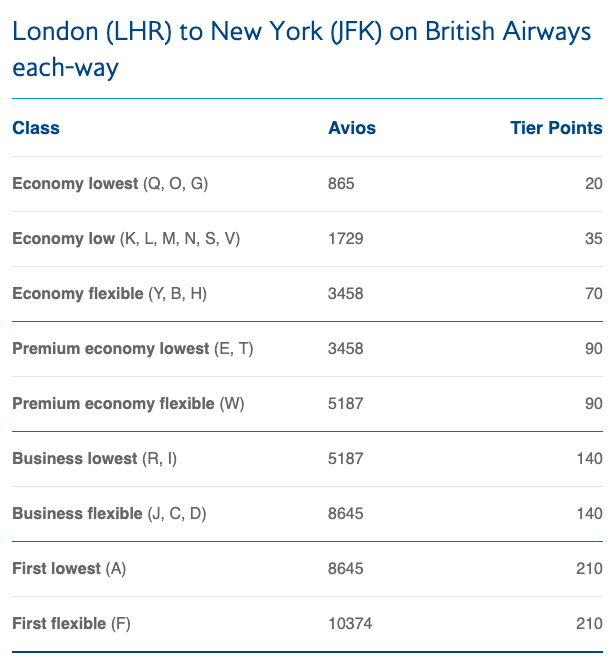
Task: Click the First lowest (A) row label
Action: pos(69,569)
